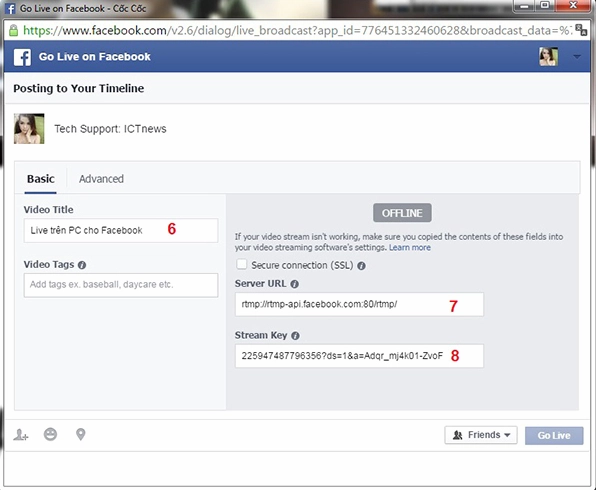Switch to the Basic tab
Viewport: 596px width, 490px height.
(x=40, y=179)
